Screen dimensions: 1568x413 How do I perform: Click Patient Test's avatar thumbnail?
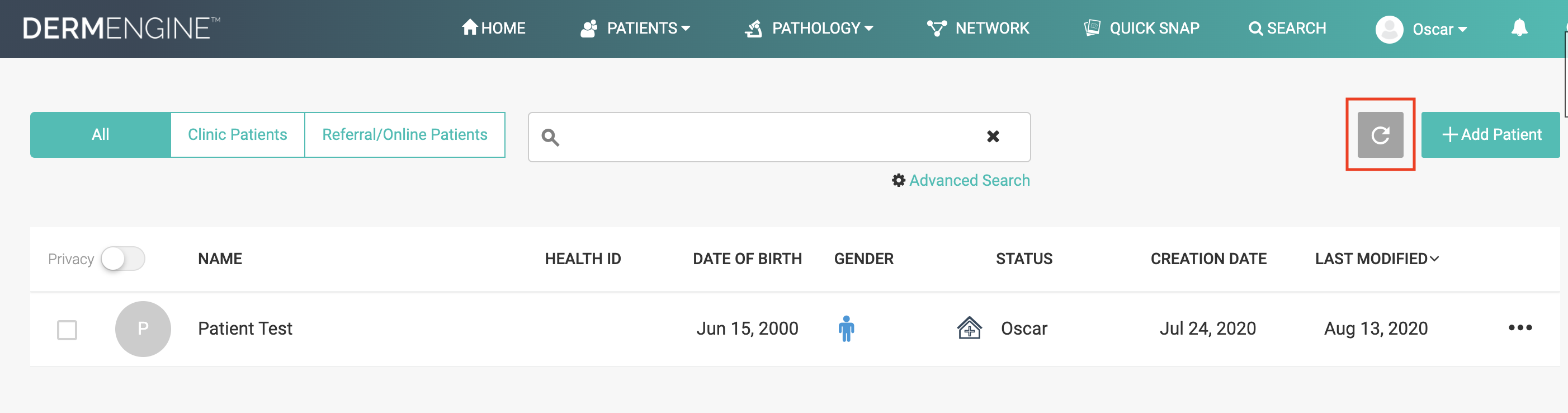coord(143,329)
